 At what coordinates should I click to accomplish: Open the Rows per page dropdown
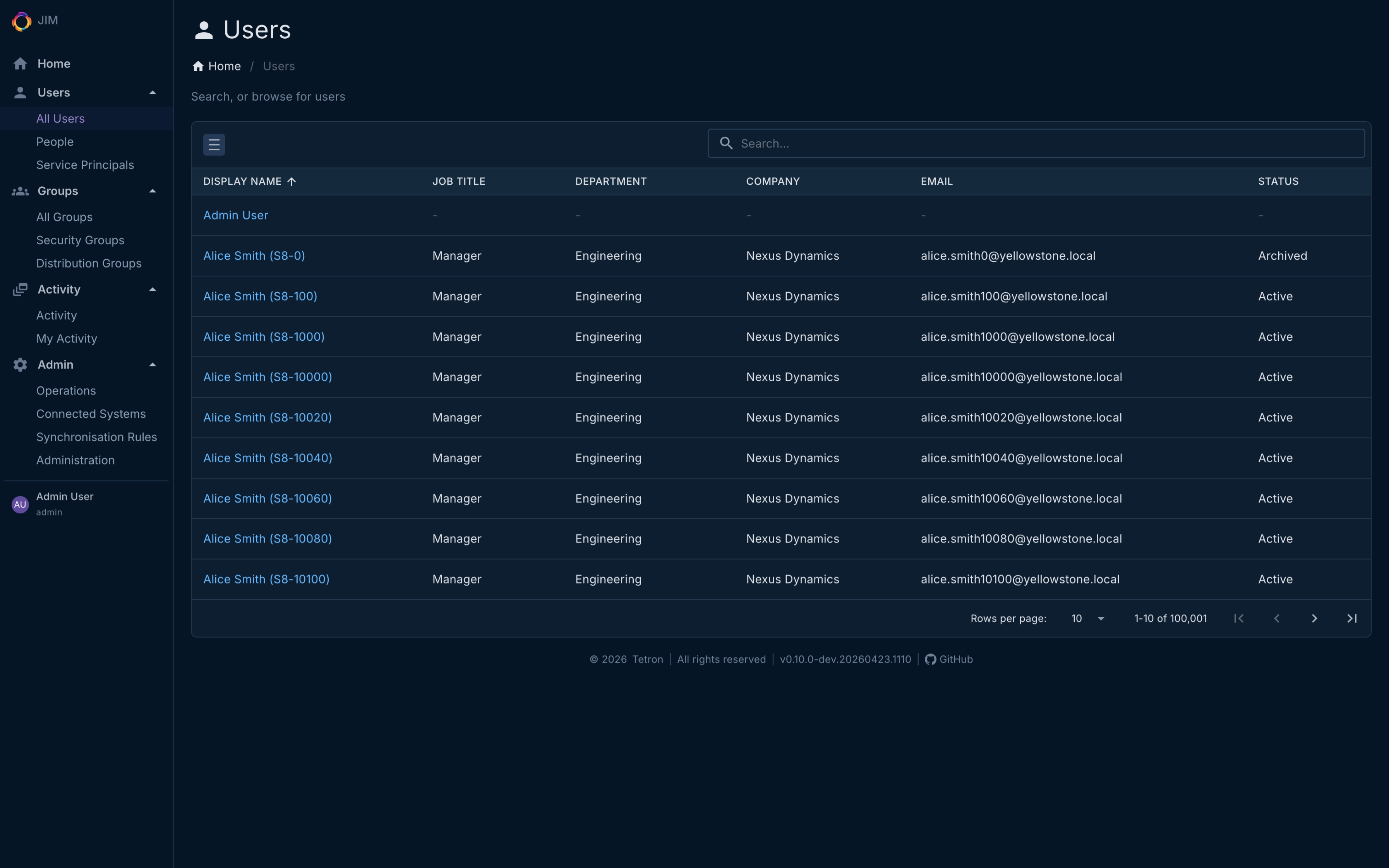point(1088,618)
